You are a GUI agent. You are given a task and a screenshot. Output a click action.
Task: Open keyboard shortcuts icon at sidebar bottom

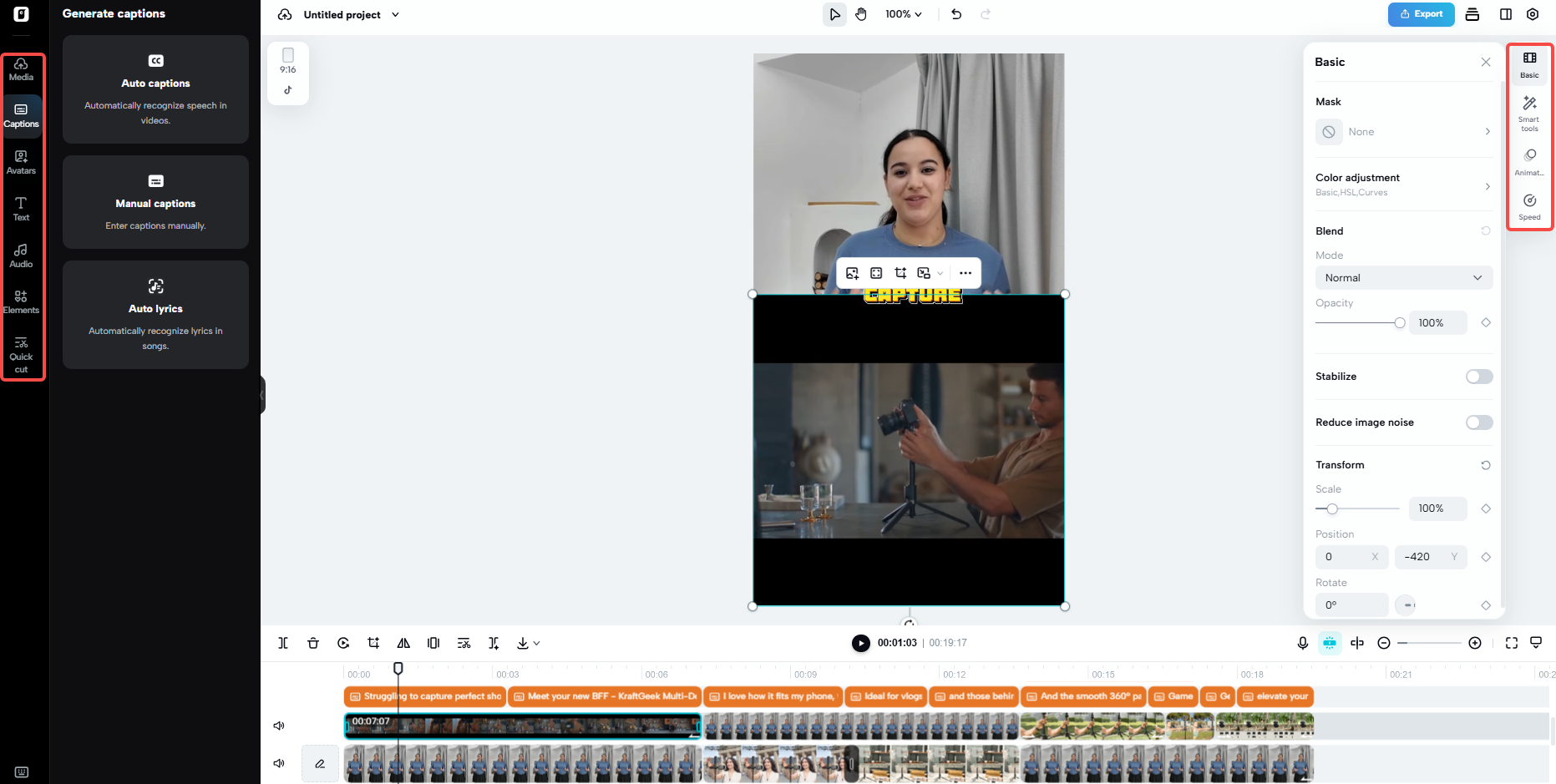[x=22, y=772]
